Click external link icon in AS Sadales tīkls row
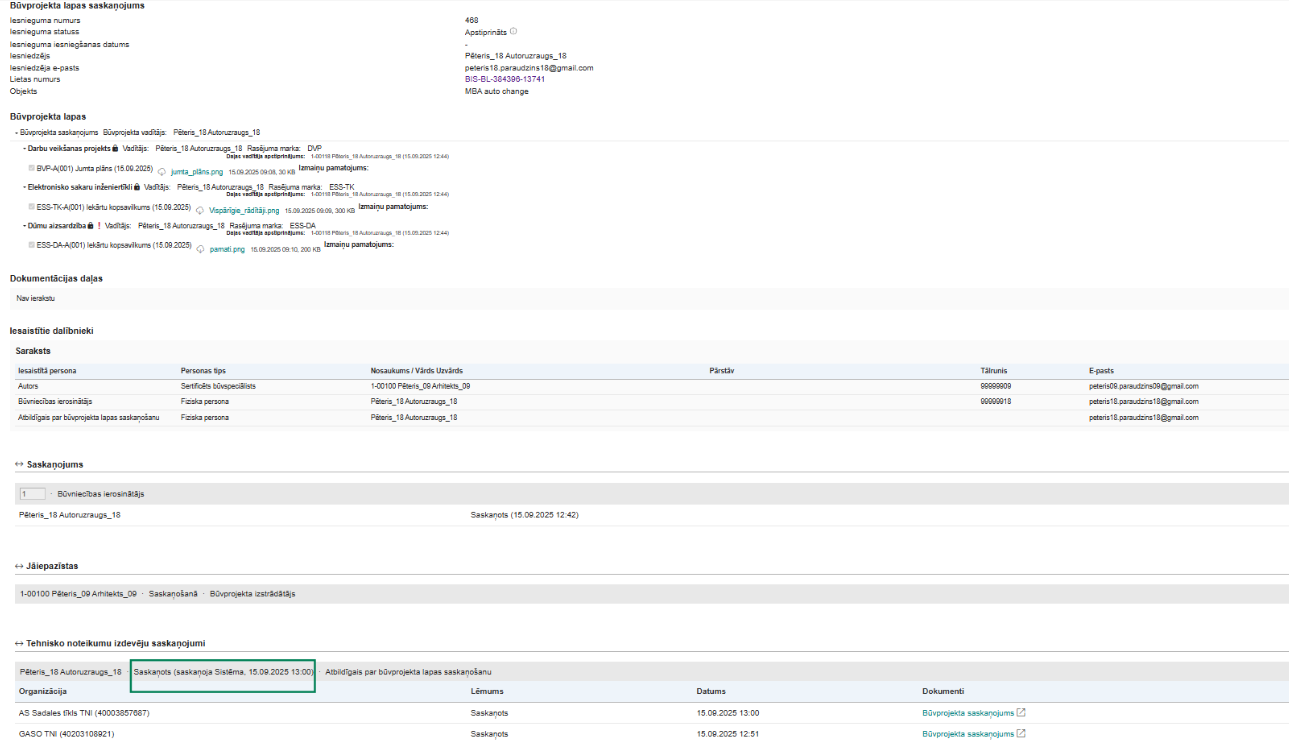Viewport: 1289px width, 740px height. (1021, 713)
